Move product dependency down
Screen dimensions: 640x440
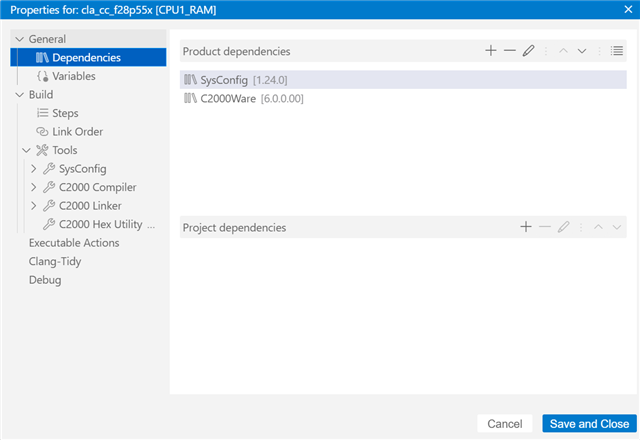click(582, 51)
